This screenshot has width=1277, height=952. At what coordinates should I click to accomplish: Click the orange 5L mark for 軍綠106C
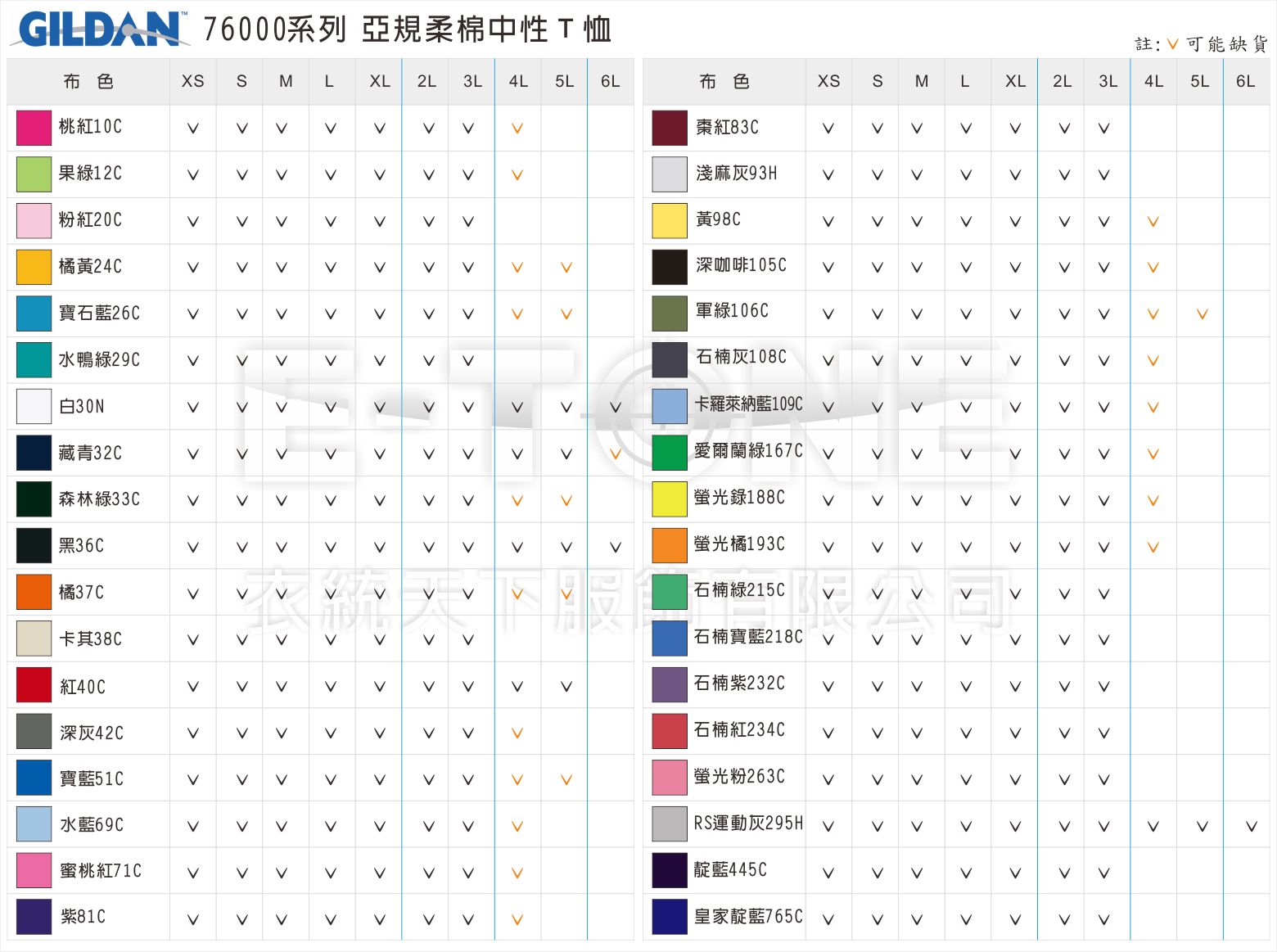pyautogui.click(x=1203, y=314)
